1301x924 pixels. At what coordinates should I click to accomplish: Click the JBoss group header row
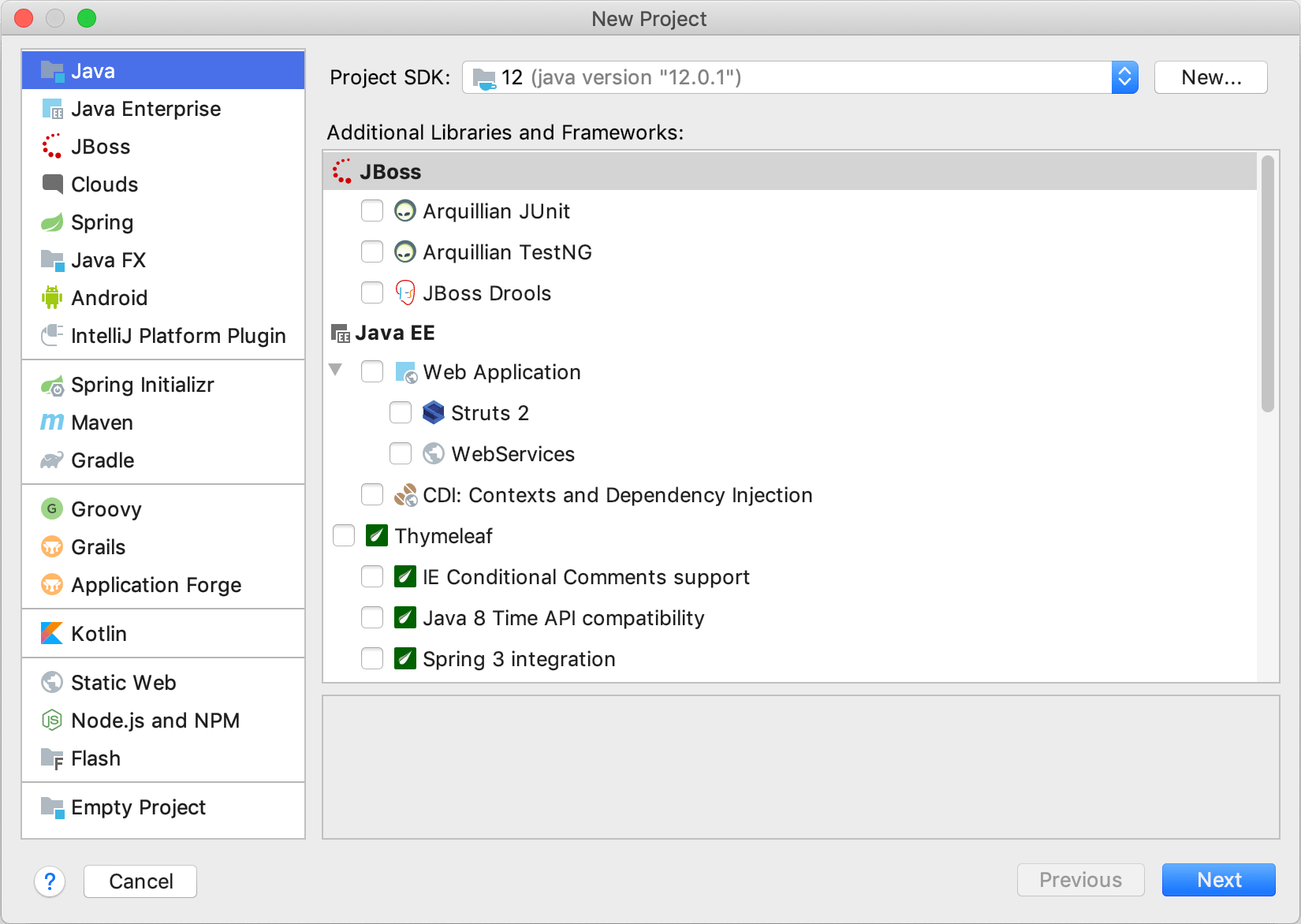point(790,171)
